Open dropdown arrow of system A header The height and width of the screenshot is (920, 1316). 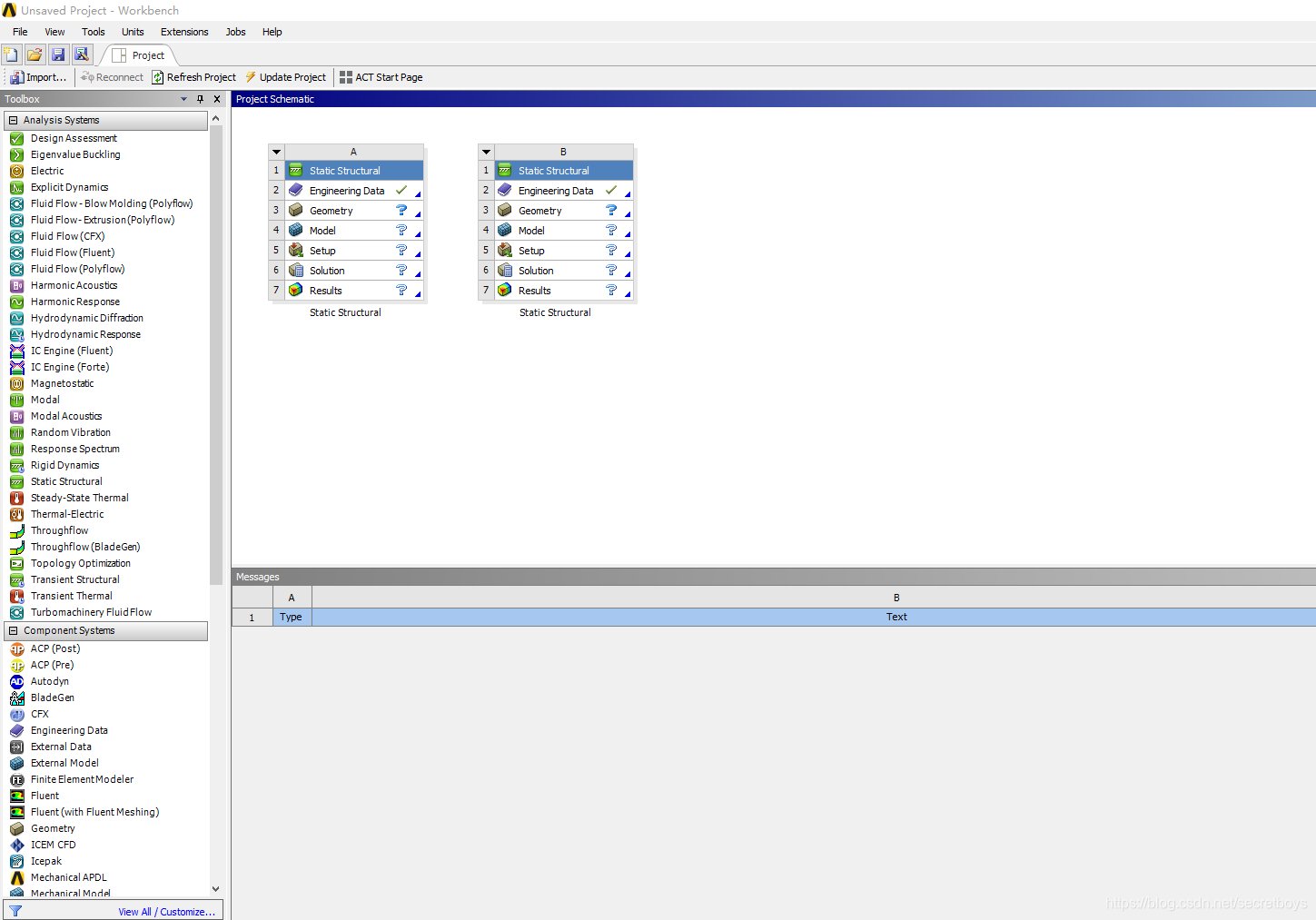tap(277, 152)
